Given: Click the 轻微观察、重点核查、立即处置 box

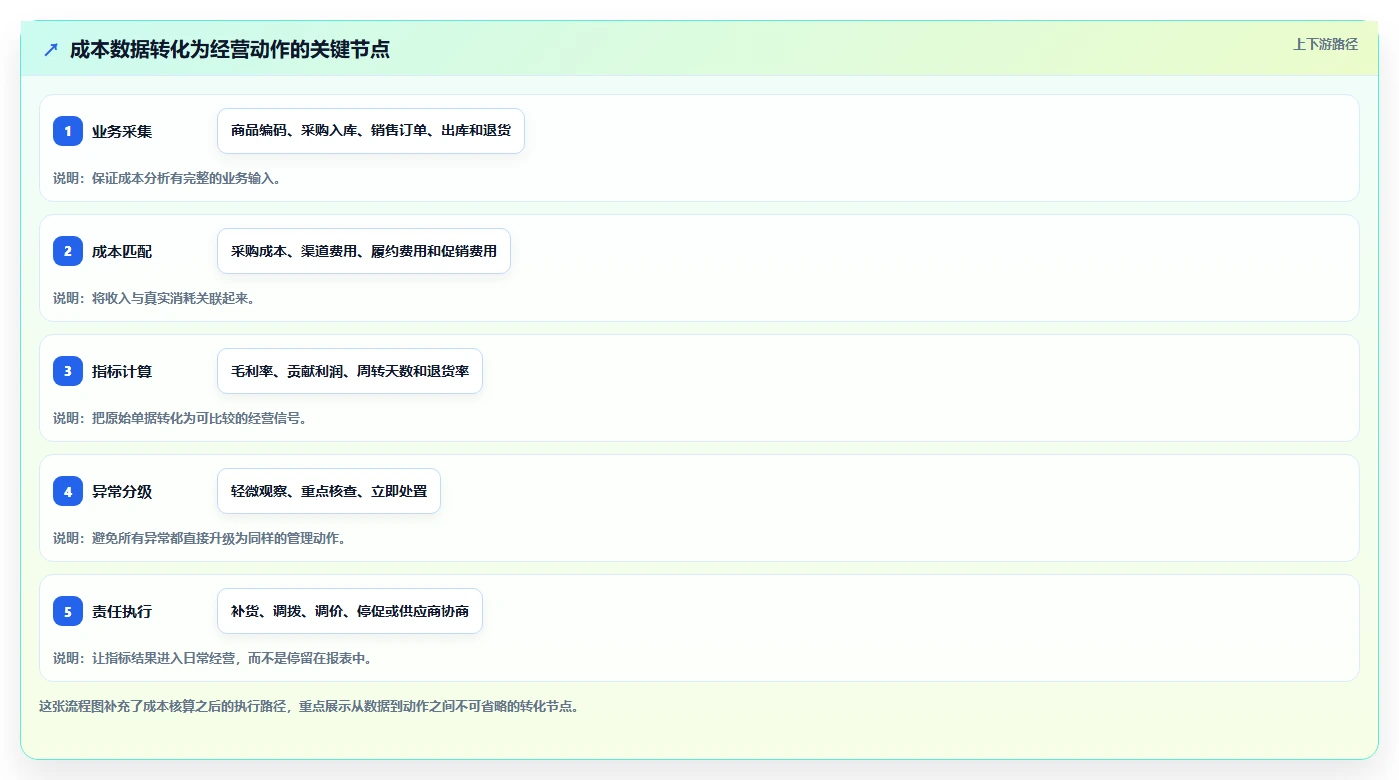Looking at the screenshot, I should (x=329, y=491).
